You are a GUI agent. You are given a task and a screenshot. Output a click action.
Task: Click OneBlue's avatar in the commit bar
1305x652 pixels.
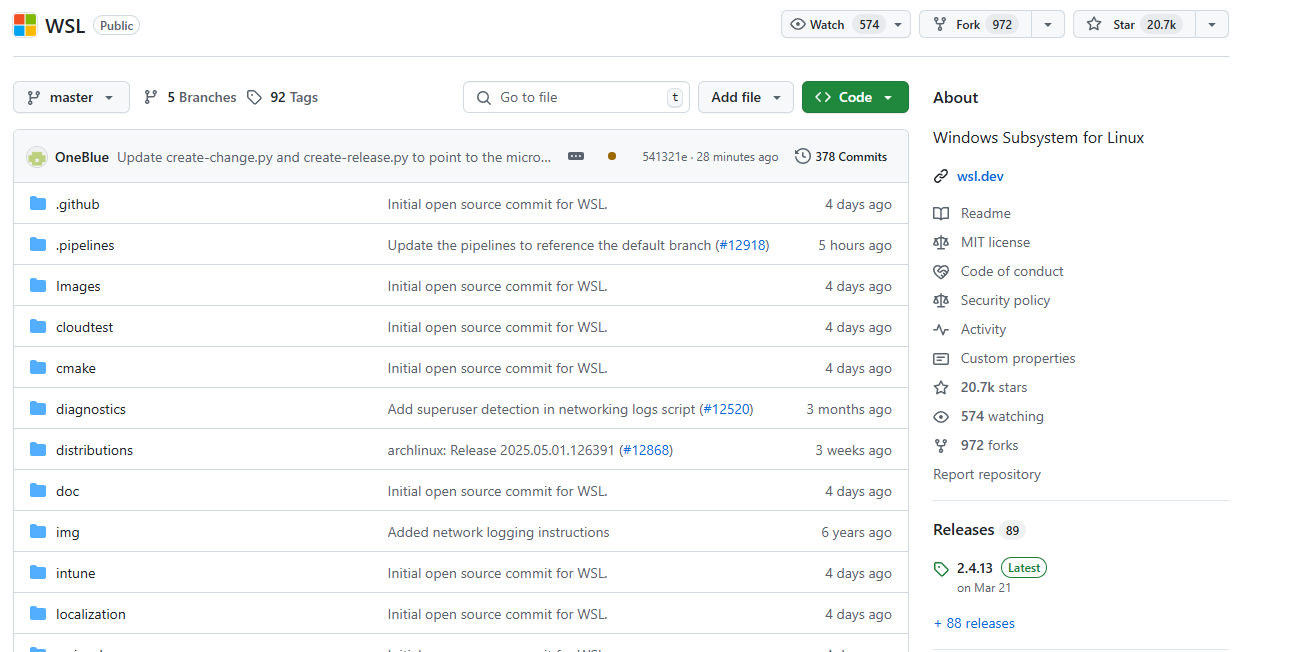(37, 157)
